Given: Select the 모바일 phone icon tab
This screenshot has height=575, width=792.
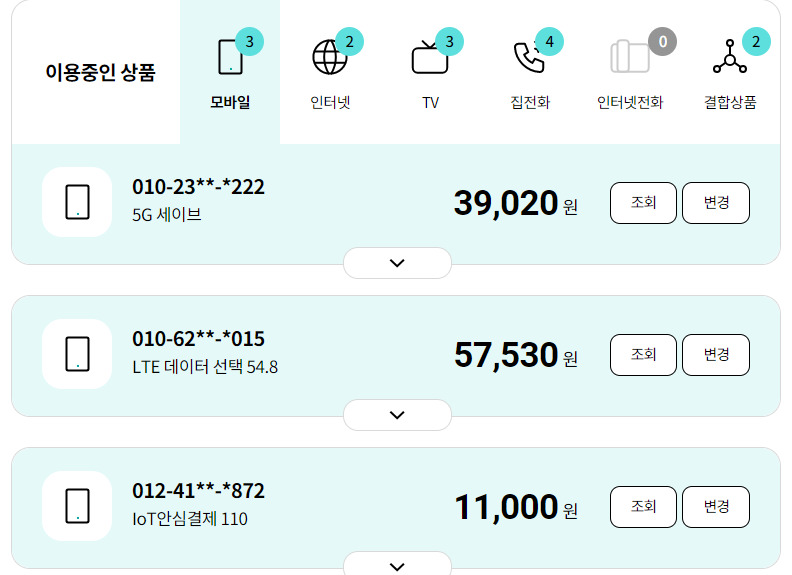Looking at the screenshot, I should pos(230,57).
